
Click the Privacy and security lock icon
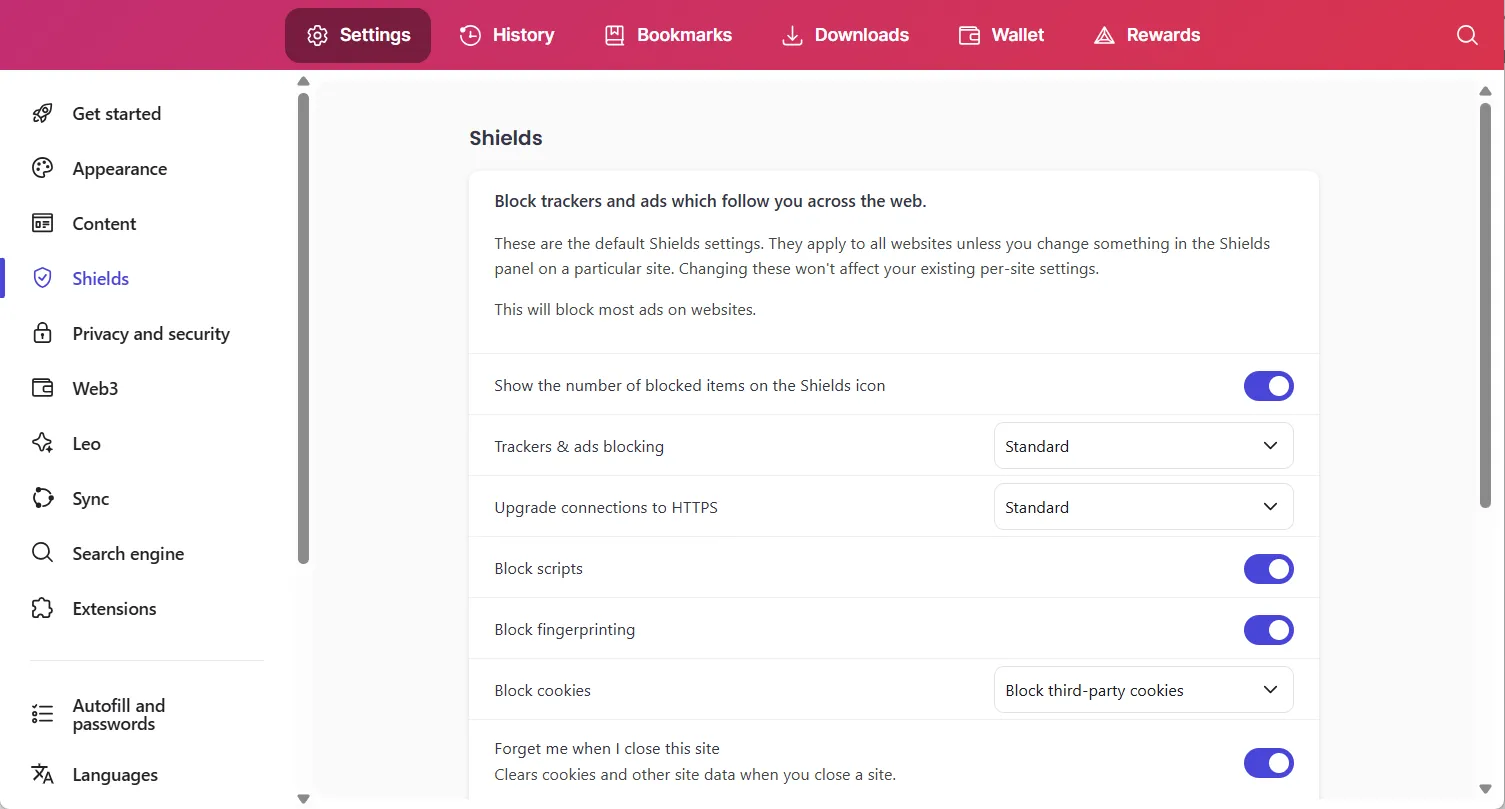[42, 334]
